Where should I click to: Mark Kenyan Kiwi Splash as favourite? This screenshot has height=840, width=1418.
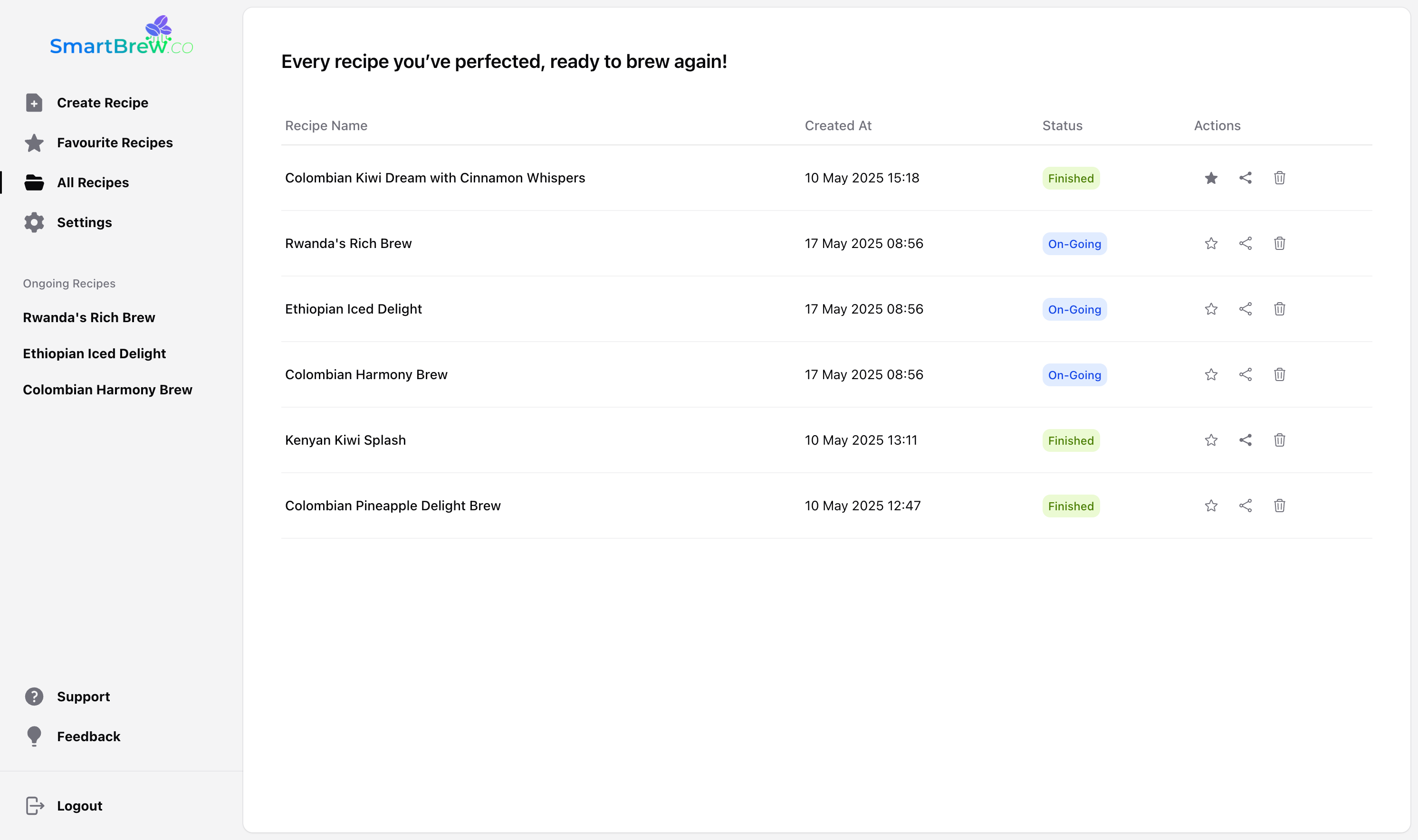click(x=1211, y=440)
